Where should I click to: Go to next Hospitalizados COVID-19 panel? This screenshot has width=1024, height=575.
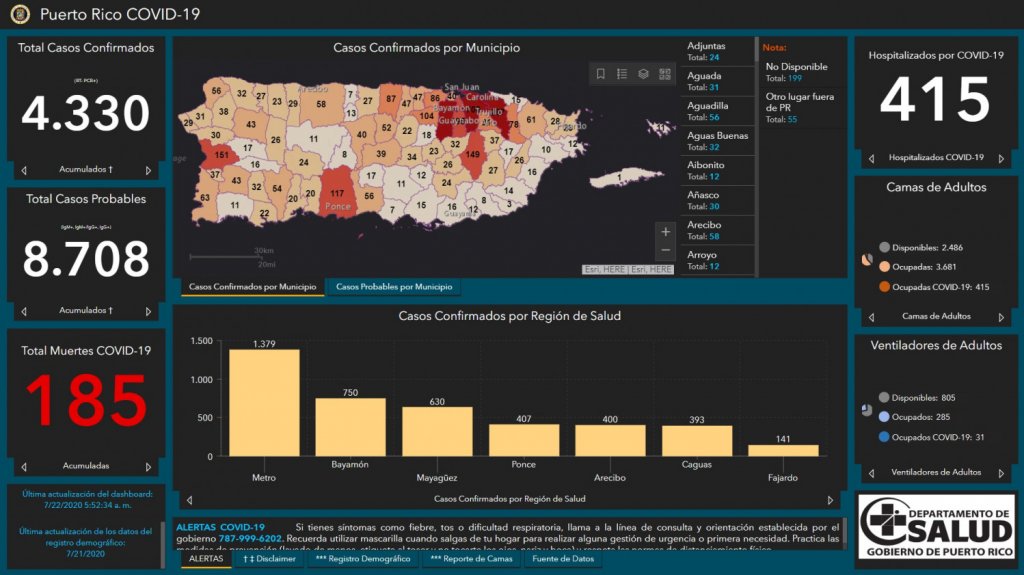pos(1000,158)
